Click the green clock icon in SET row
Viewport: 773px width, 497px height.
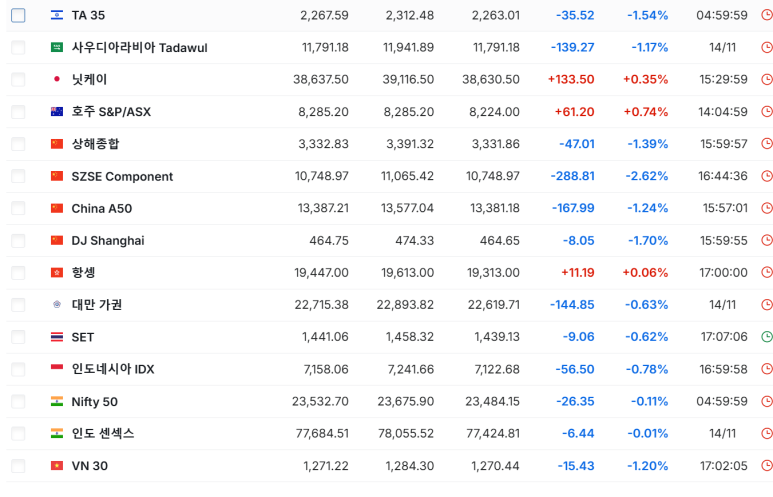pyautogui.click(x=767, y=337)
